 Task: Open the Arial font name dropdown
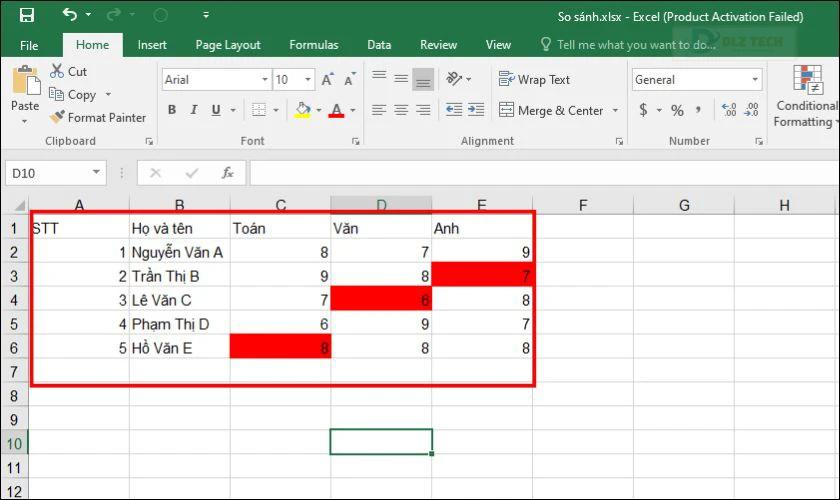click(x=265, y=79)
